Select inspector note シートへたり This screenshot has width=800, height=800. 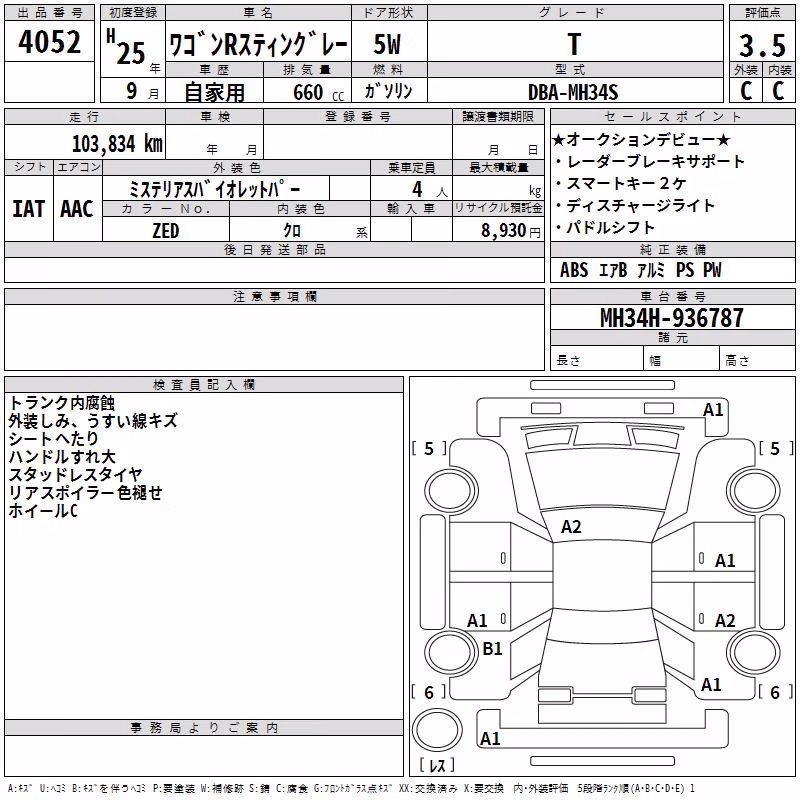pyautogui.click(x=54, y=439)
